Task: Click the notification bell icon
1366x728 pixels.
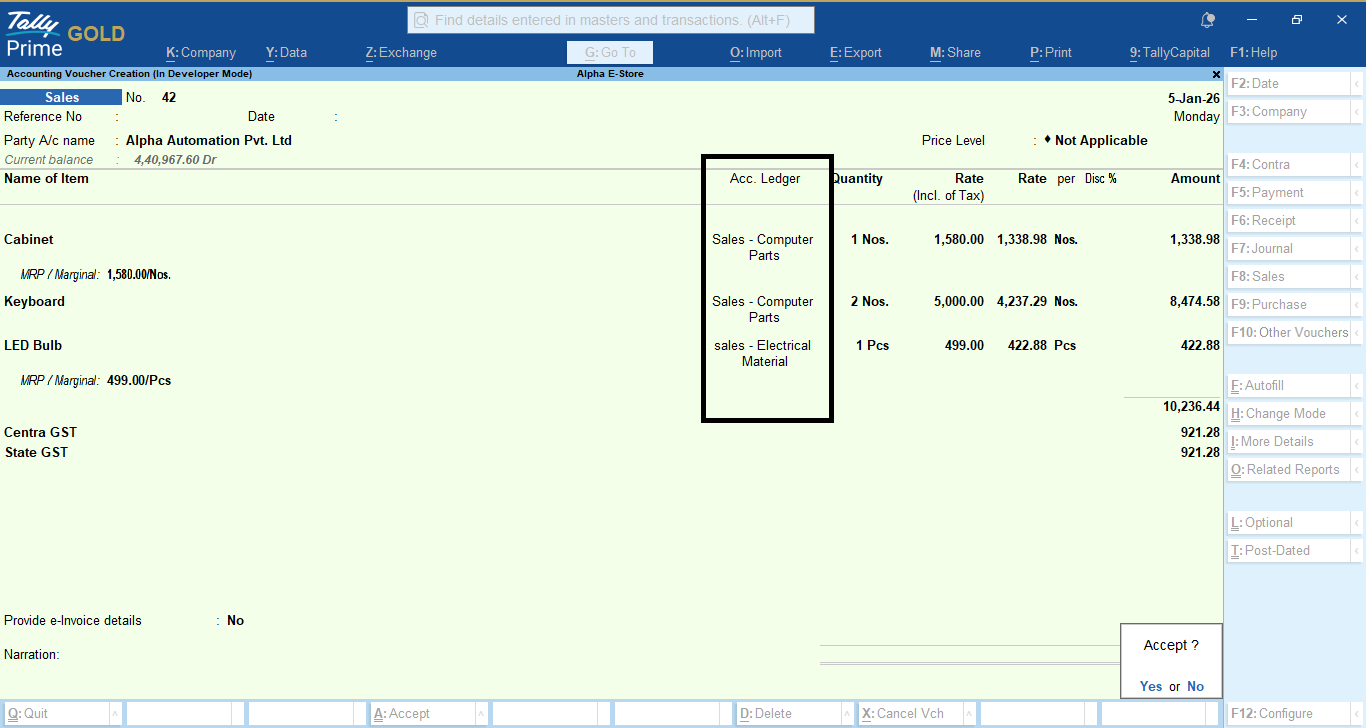Action: (x=1208, y=20)
